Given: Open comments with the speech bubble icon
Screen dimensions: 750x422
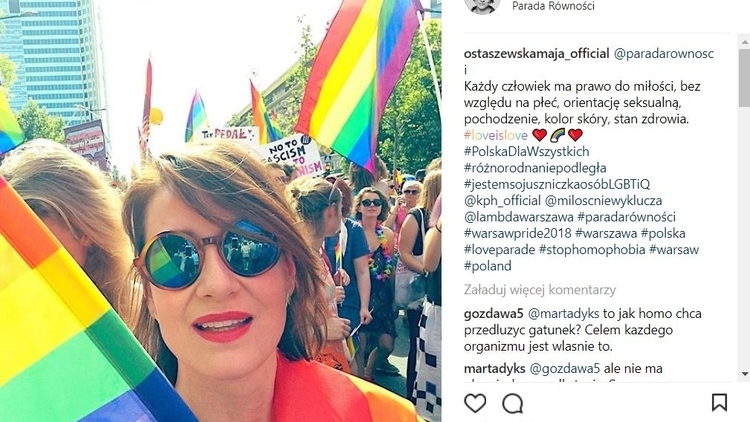Looking at the screenshot, I should pos(512,403).
